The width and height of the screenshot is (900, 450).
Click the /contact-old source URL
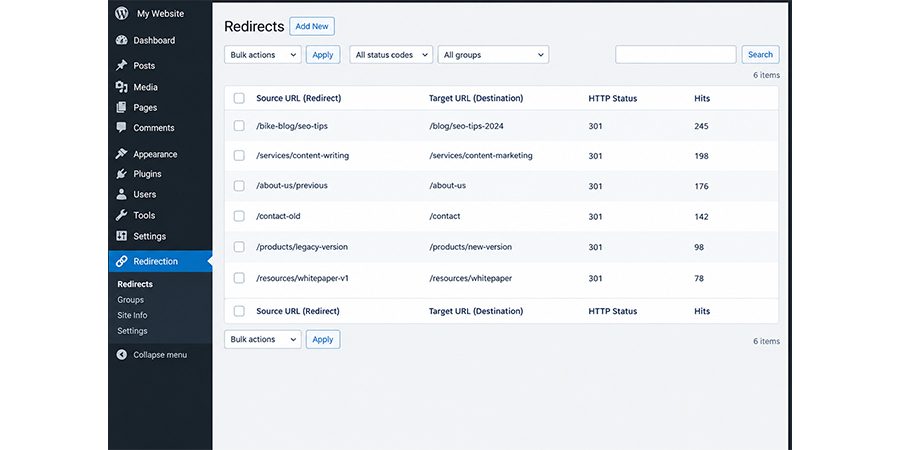point(278,216)
